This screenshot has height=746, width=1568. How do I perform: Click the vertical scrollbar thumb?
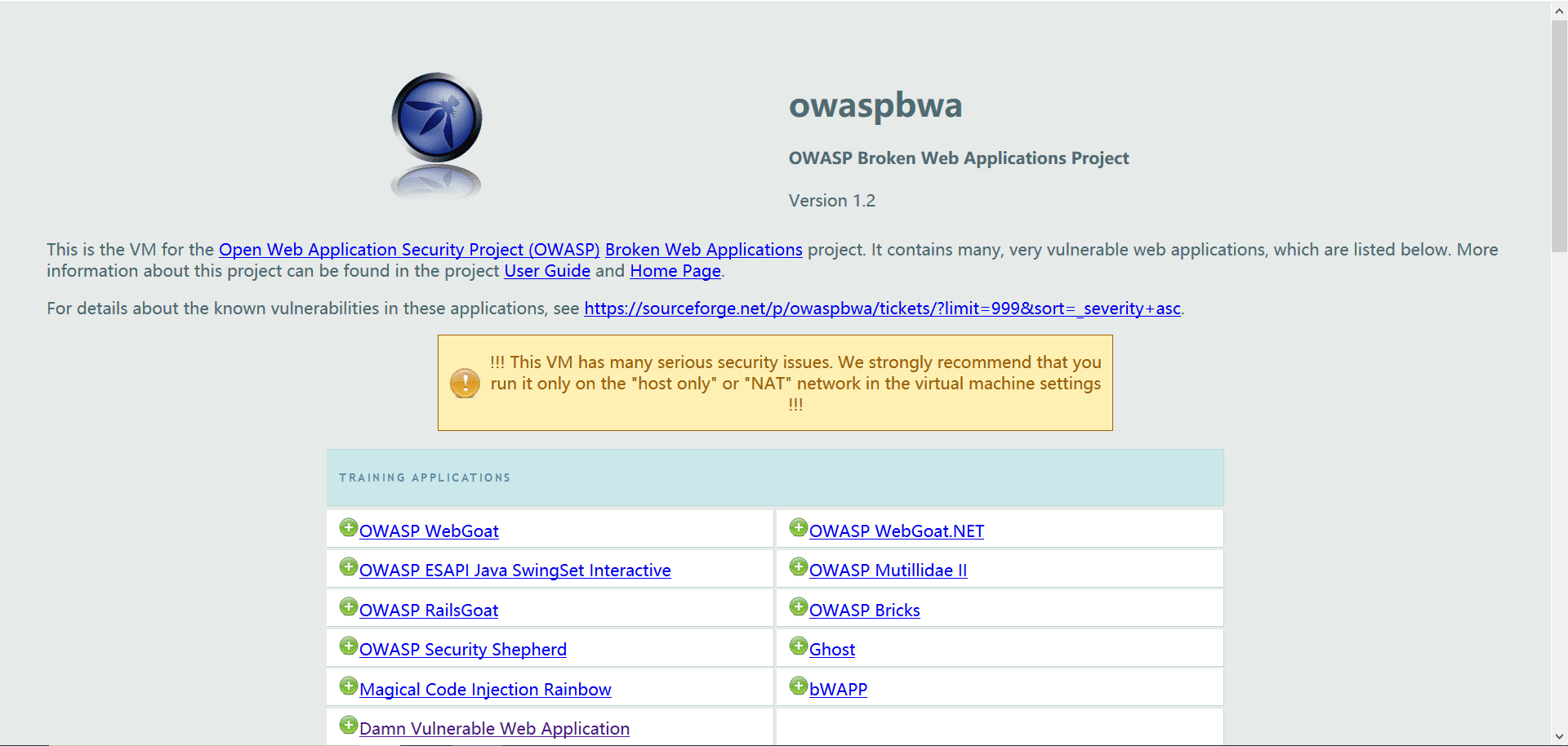click(x=1559, y=136)
